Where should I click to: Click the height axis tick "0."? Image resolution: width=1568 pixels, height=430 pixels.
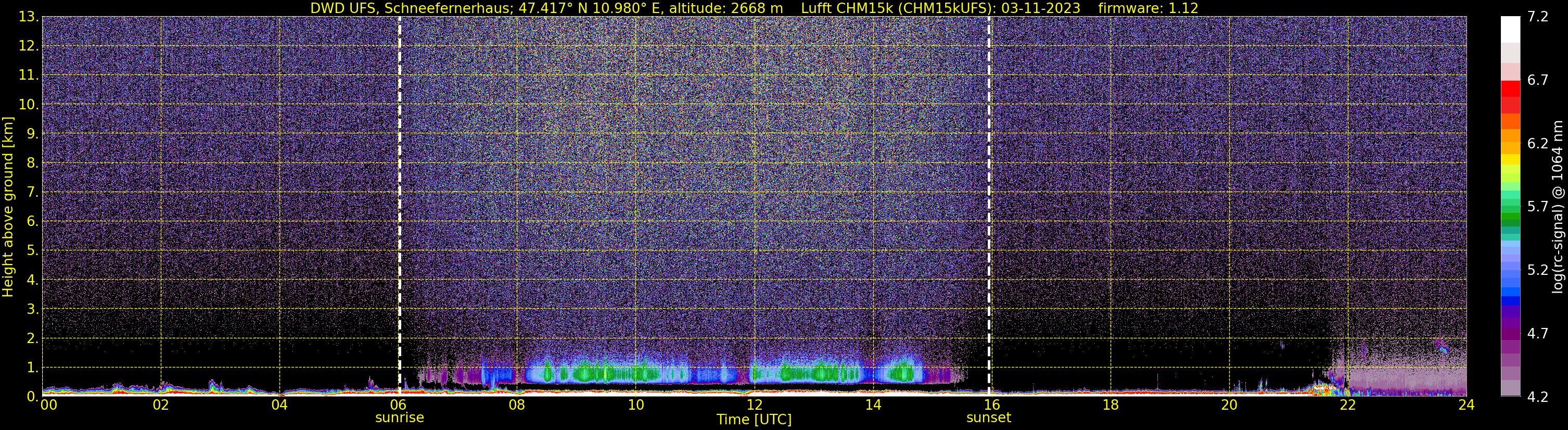pos(33,397)
